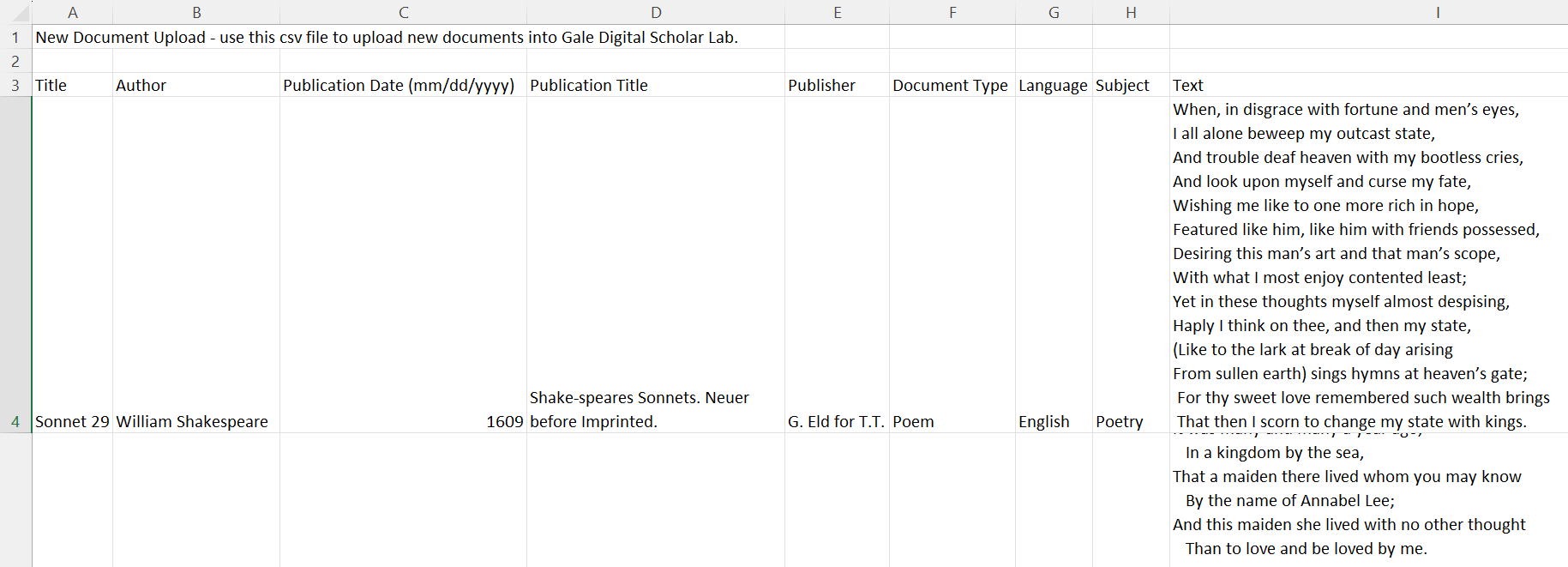This screenshot has width=1568, height=567.
Task: Click the 'G. Eld for T.T.' cell
Action: [837, 265]
